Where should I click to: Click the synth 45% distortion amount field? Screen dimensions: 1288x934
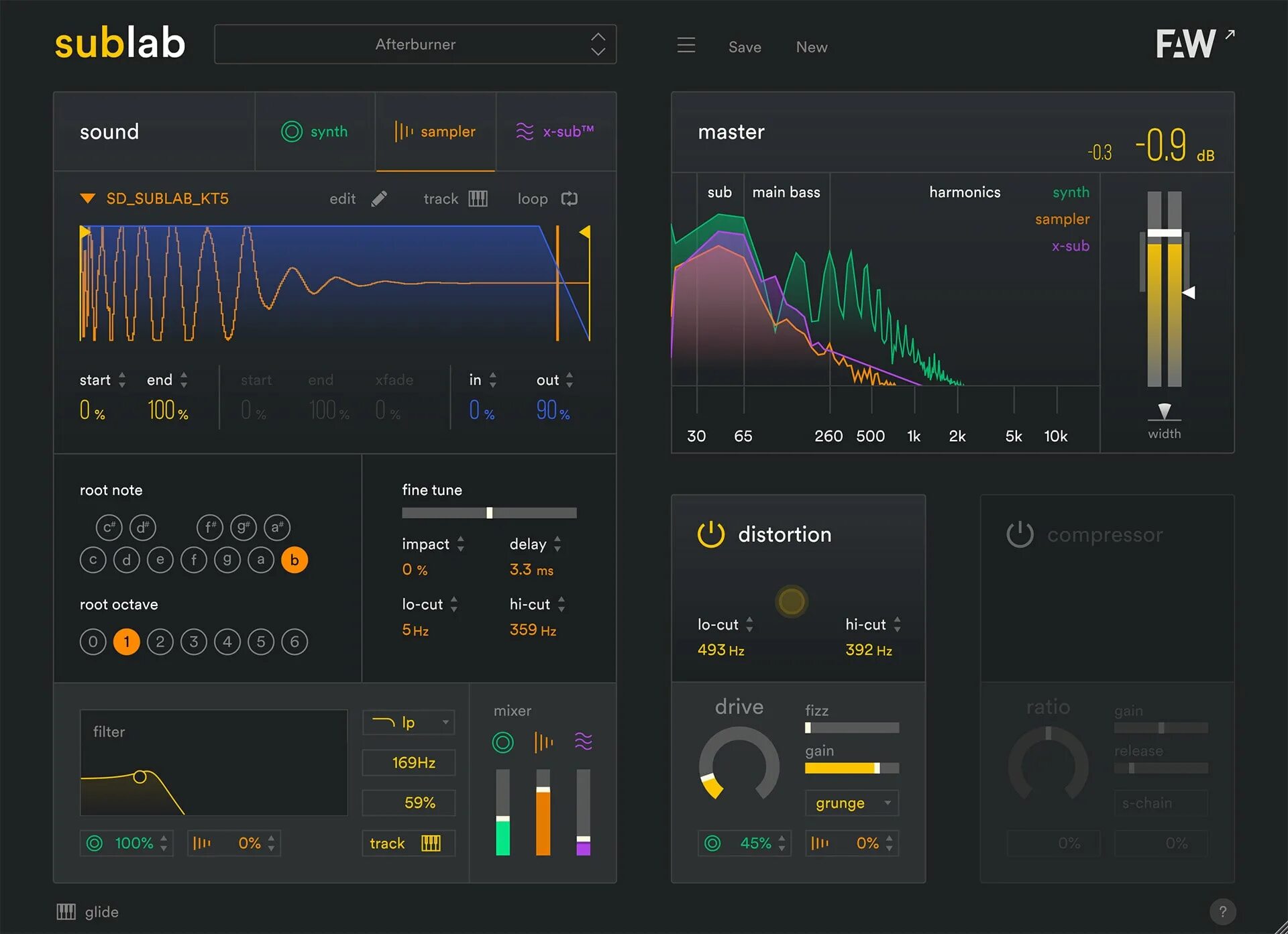pyautogui.click(x=745, y=843)
